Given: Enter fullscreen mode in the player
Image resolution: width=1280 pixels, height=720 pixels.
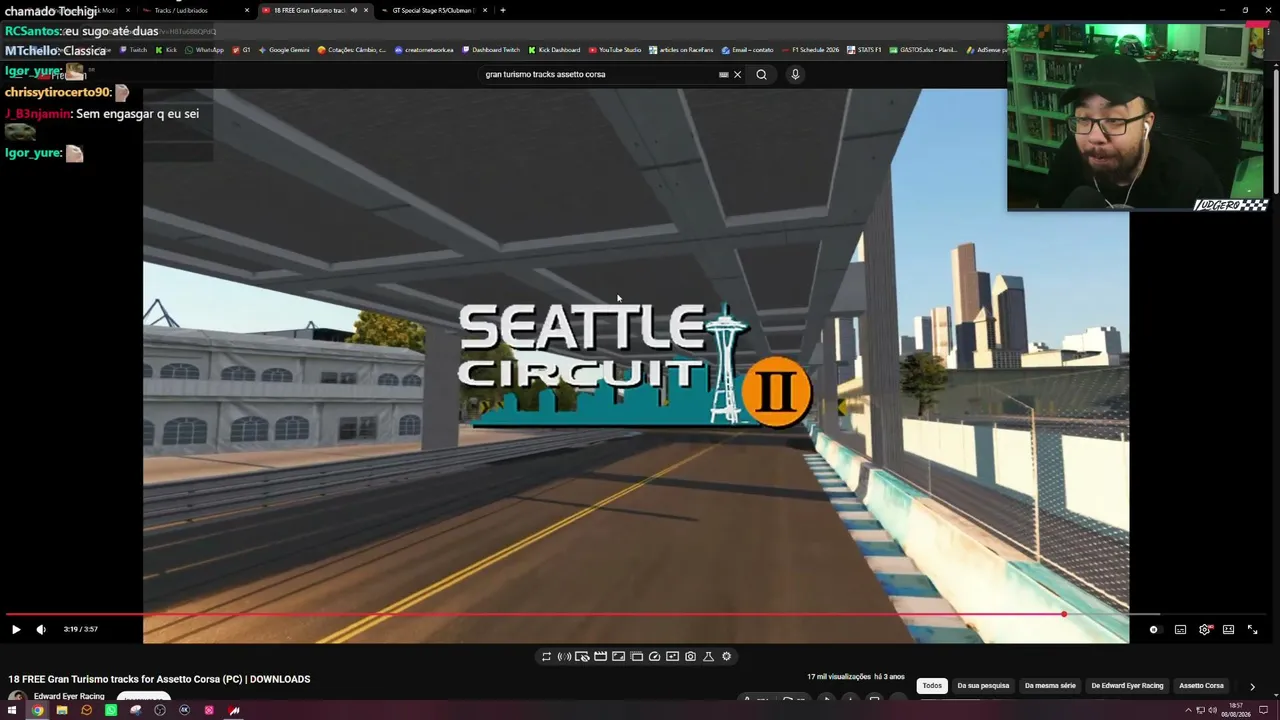Looking at the screenshot, I should pyautogui.click(x=1252, y=630).
